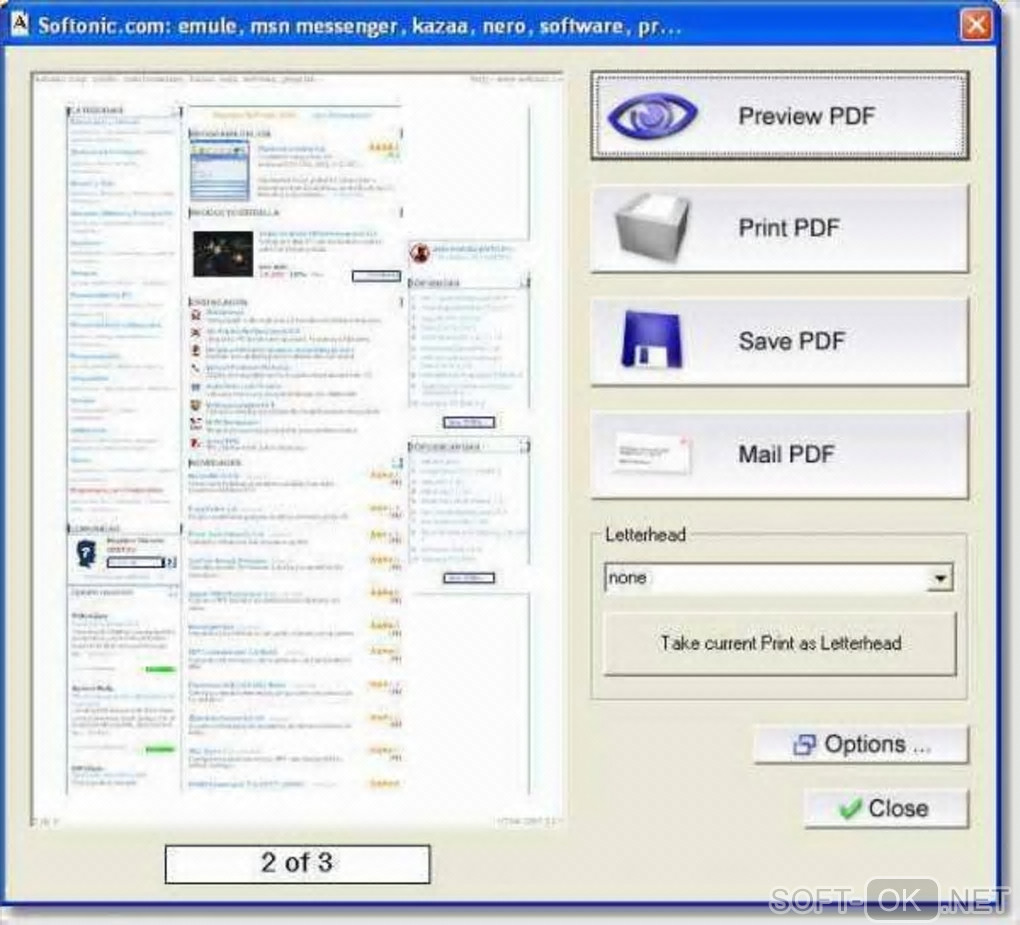This screenshot has height=925, width=1020.
Task: Open the Options dialog
Action: point(861,744)
